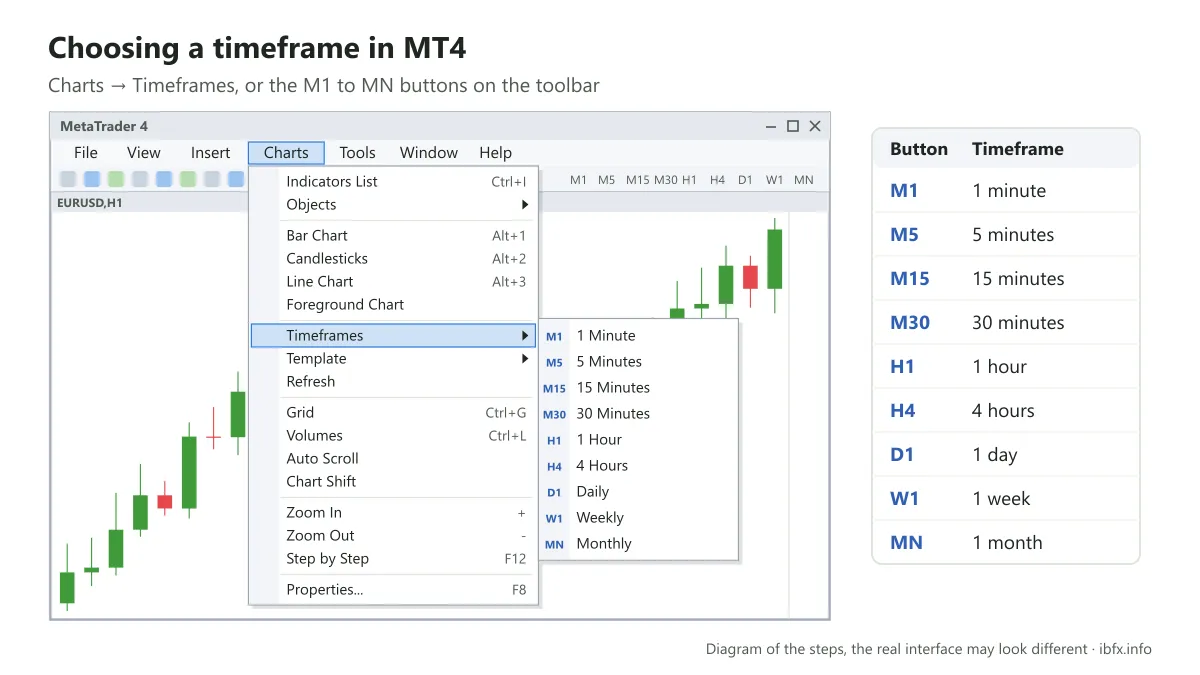Select Weekly in the Timeframes submenu
This screenshot has height=675, width=1200.
(x=639, y=518)
